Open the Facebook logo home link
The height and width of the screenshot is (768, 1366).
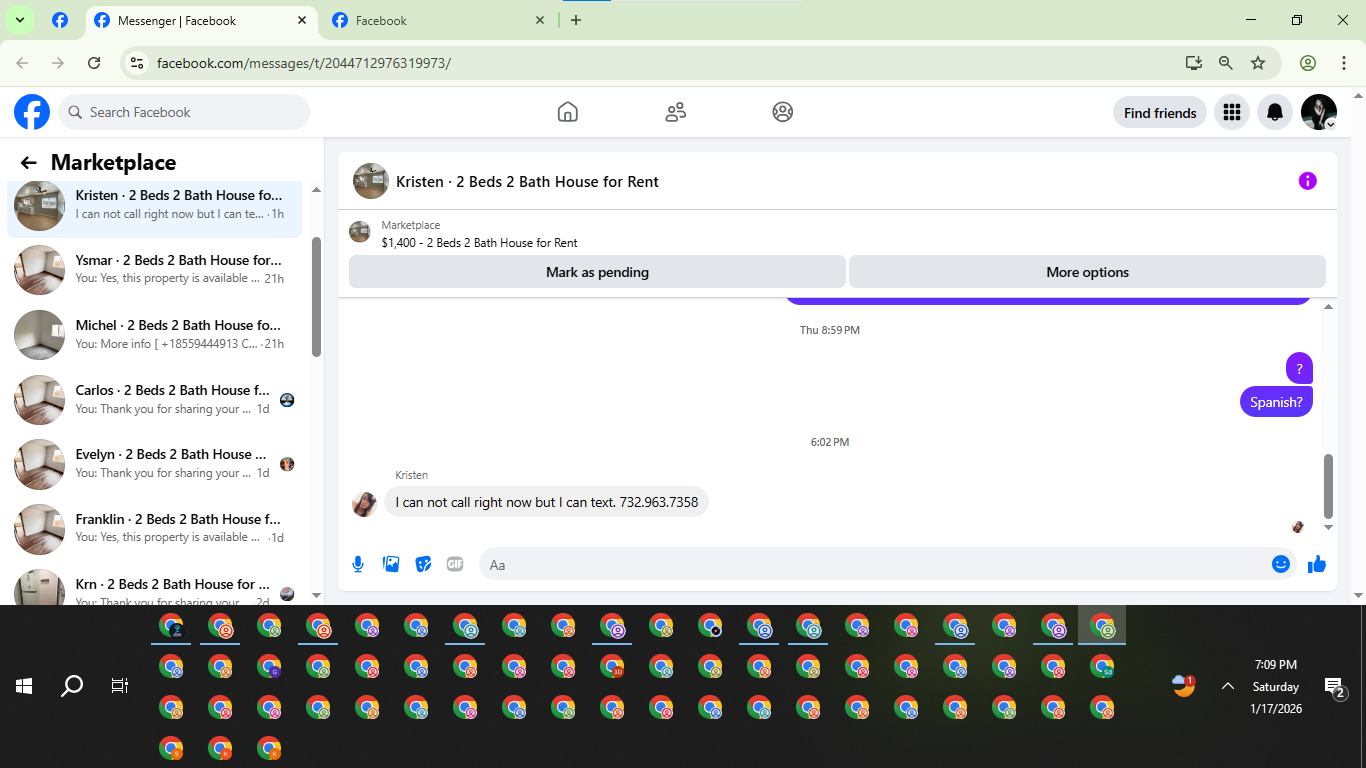(x=32, y=112)
